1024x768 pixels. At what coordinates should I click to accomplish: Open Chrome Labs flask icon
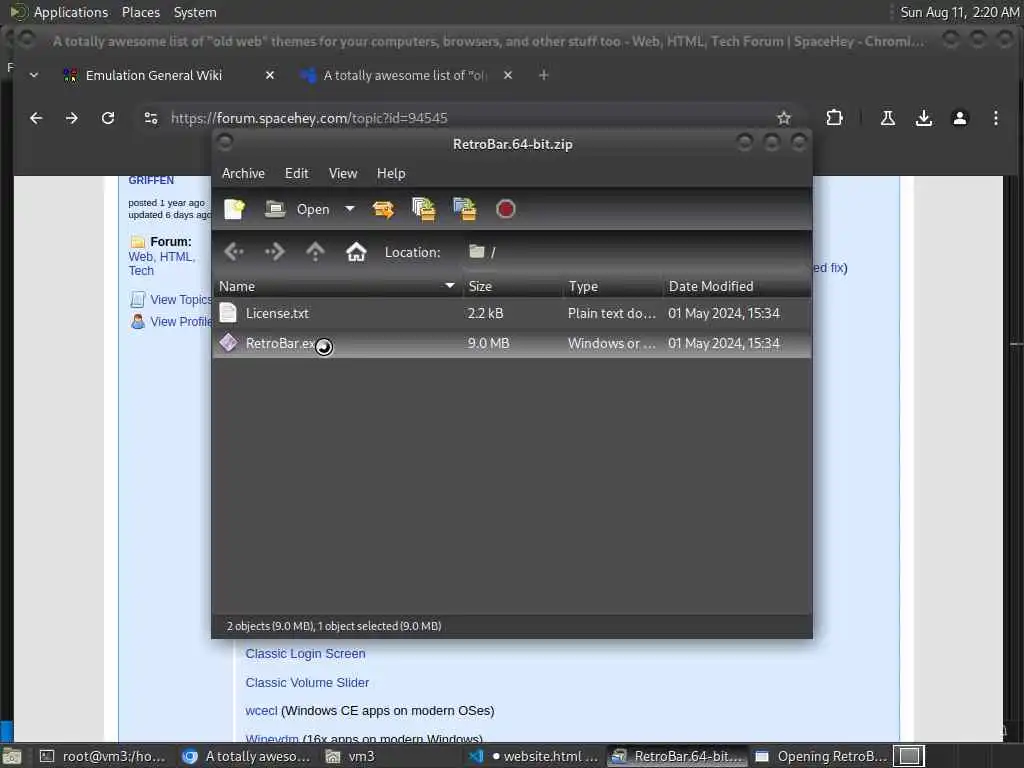point(888,118)
